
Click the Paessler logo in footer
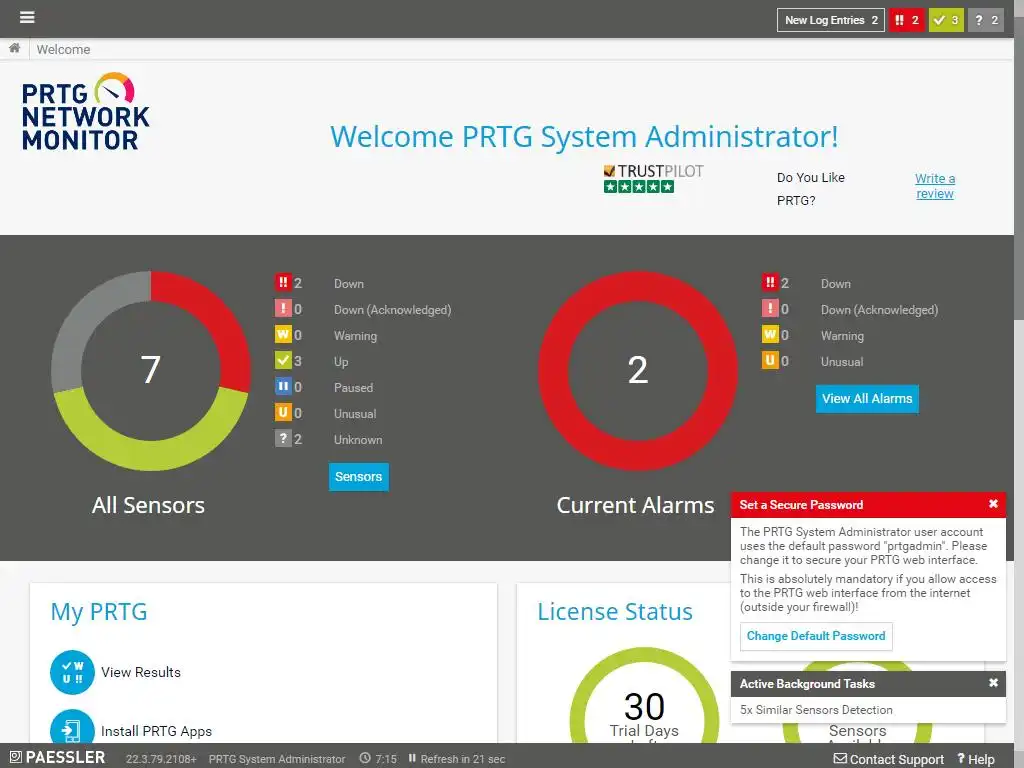[x=57, y=757]
